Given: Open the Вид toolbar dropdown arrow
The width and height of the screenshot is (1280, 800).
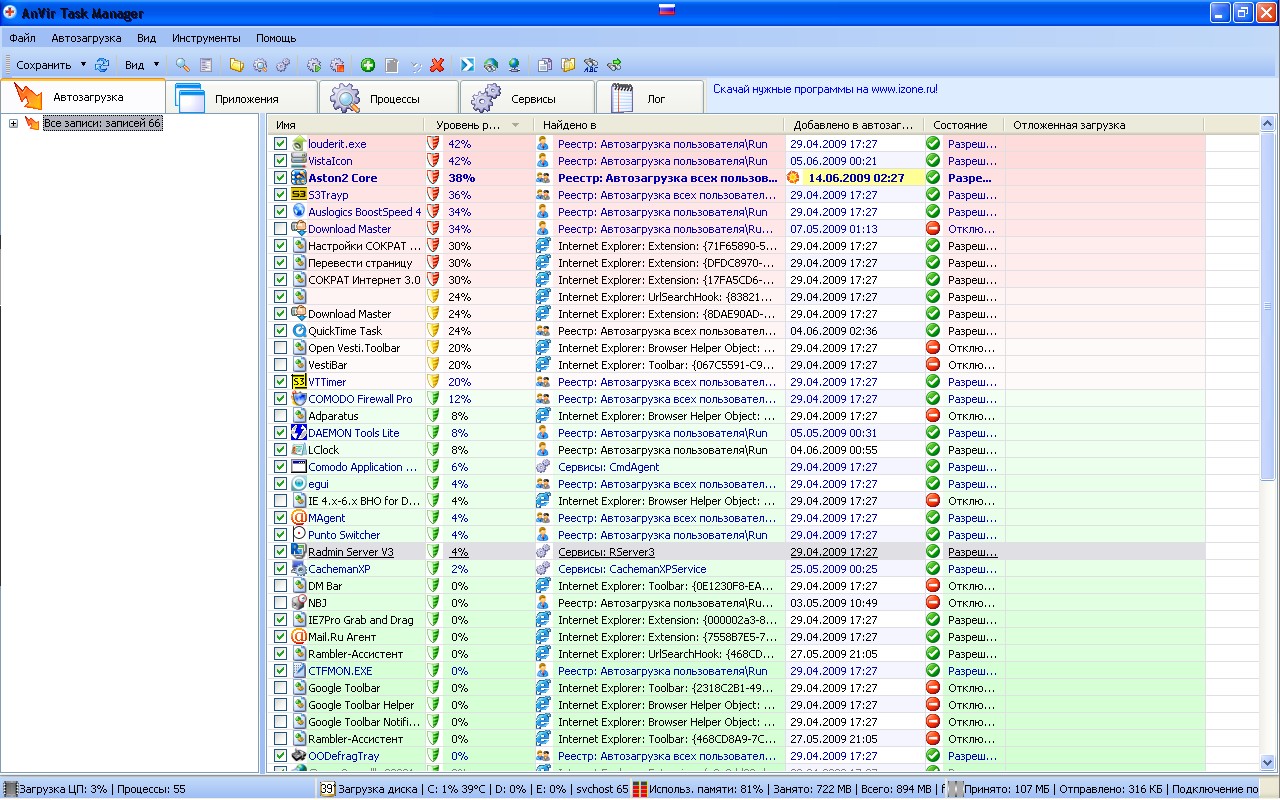Looking at the screenshot, I should (x=156, y=65).
